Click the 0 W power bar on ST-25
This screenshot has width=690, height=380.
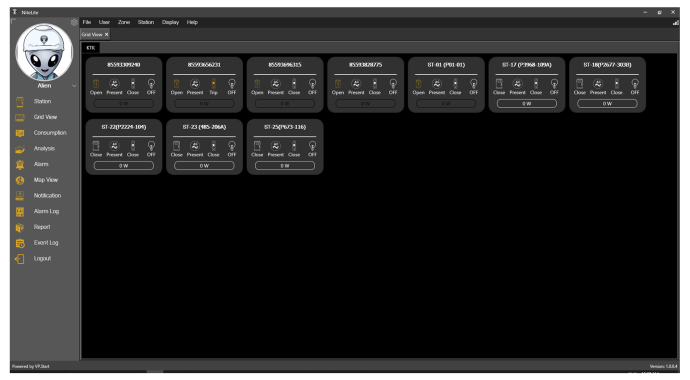coord(285,166)
